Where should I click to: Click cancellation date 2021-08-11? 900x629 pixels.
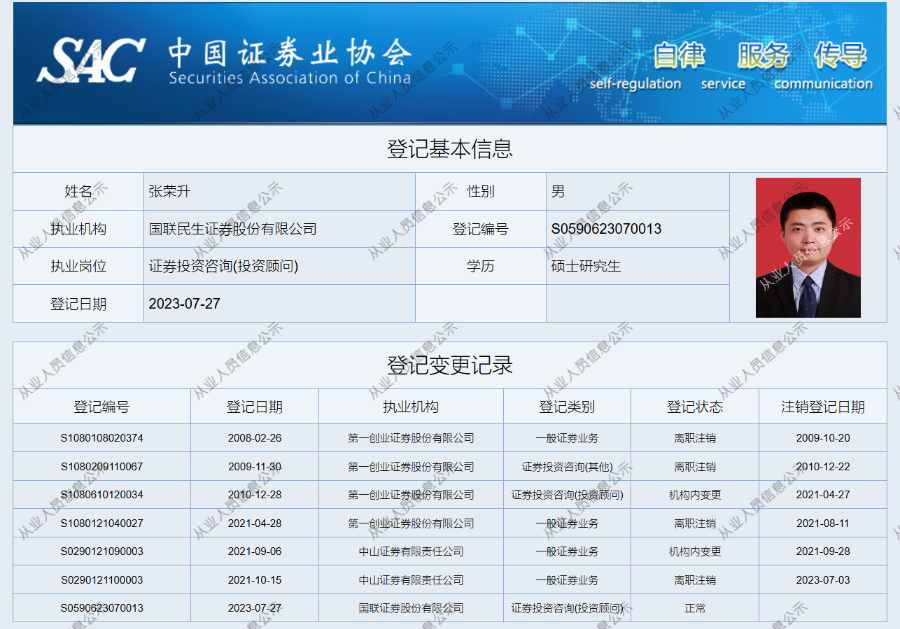[x=823, y=523]
